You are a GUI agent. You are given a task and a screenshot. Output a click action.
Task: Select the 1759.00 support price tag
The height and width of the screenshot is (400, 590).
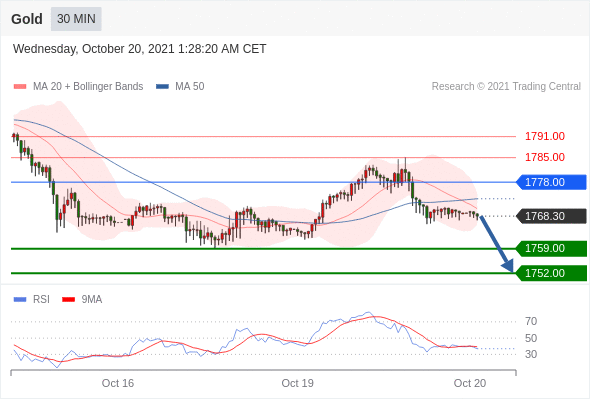551,248
